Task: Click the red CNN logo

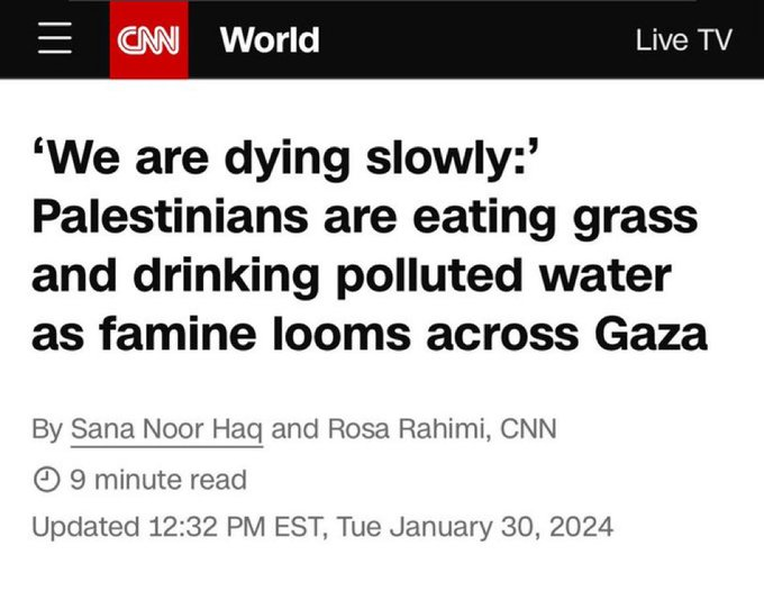Action: [149, 39]
